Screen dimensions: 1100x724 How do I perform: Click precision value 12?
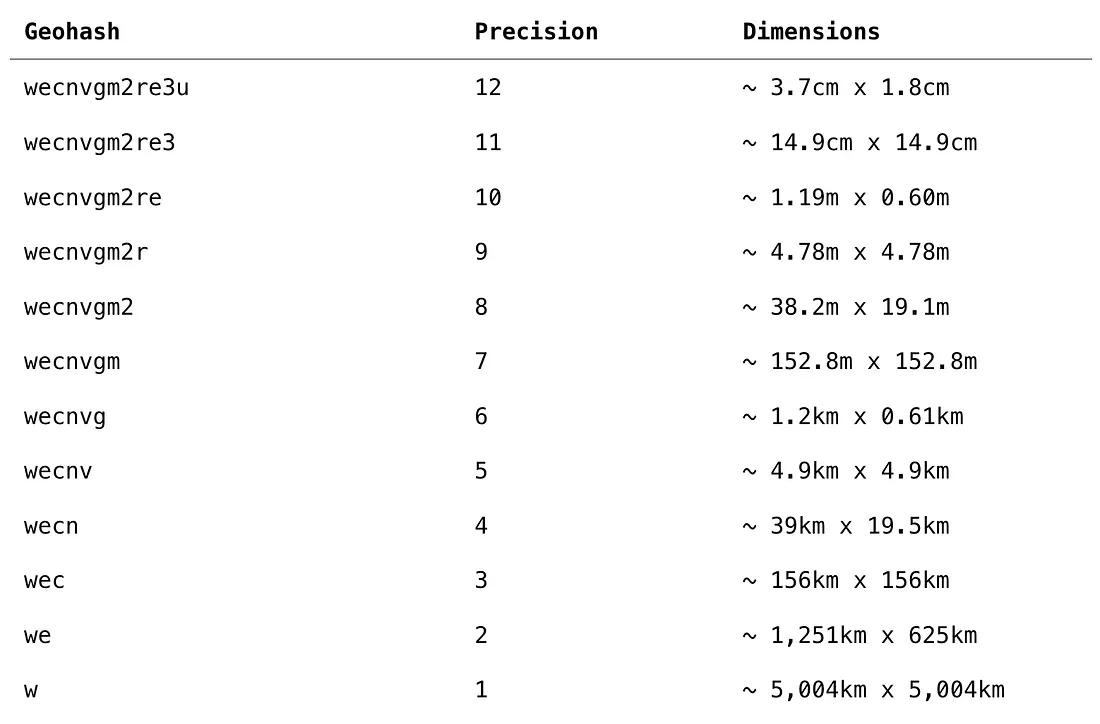point(488,87)
